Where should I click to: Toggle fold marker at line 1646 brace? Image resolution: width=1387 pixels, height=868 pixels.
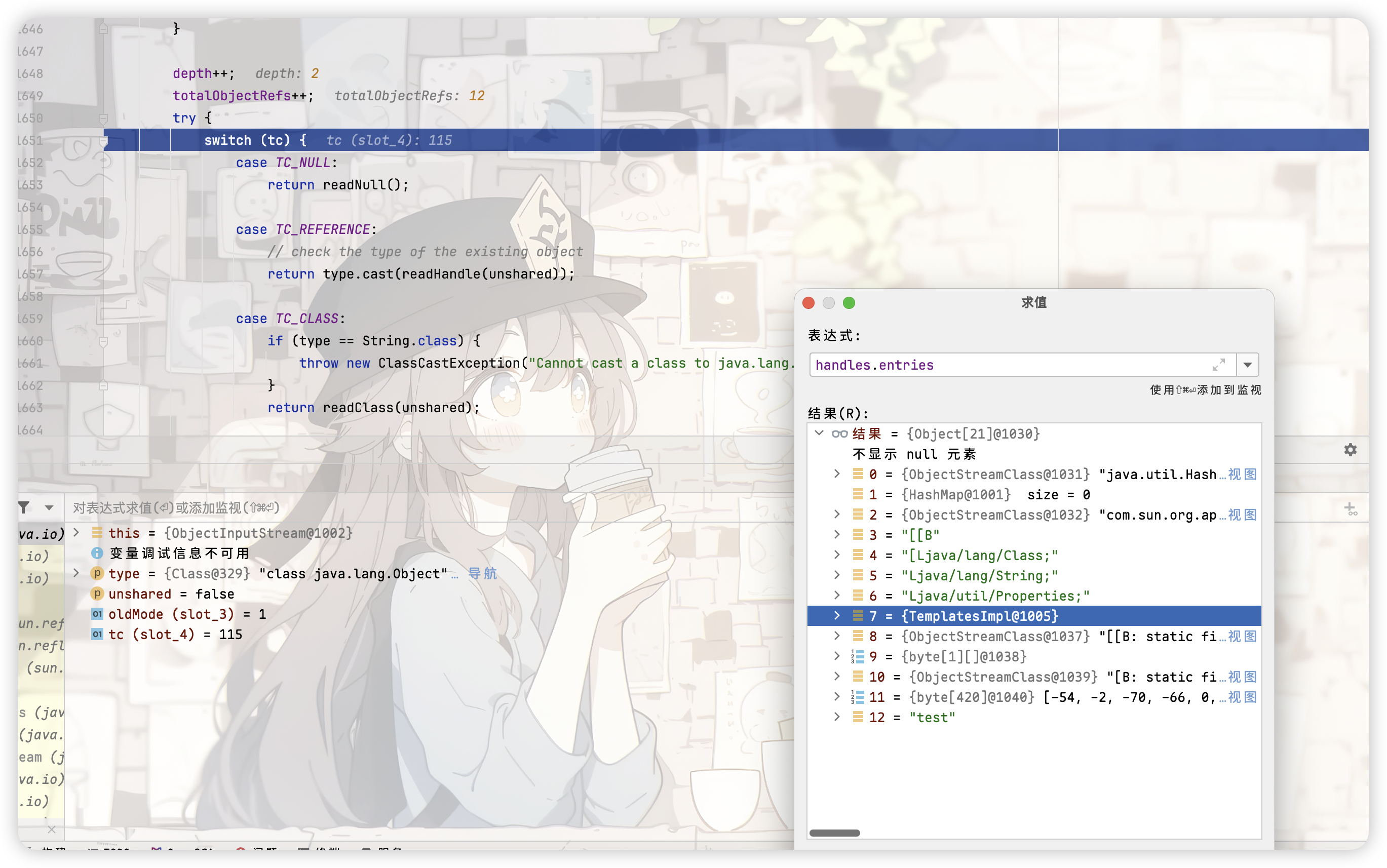[x=103, y=28]
